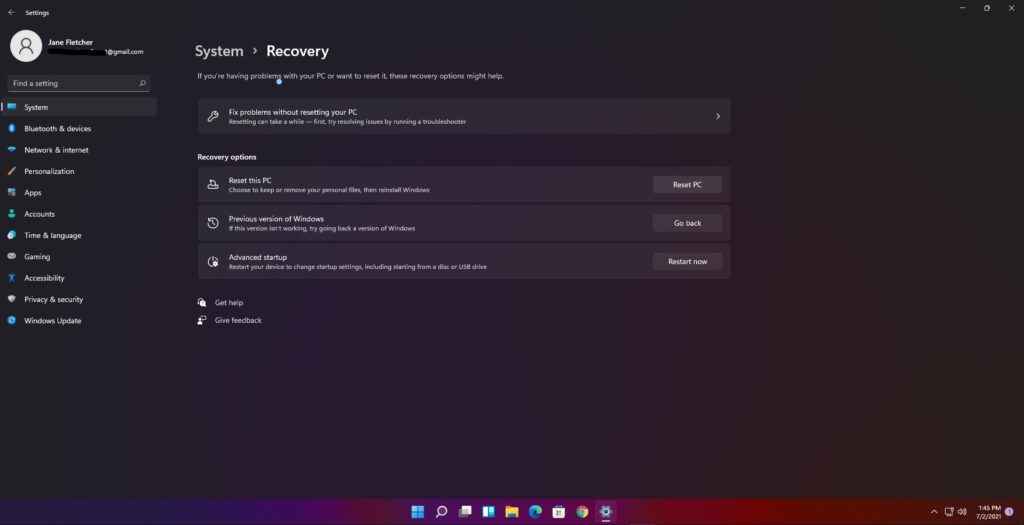Click the Jane Fletcher account name
The height and width of the screenshot is (525, 1024).
click(71, 42)
